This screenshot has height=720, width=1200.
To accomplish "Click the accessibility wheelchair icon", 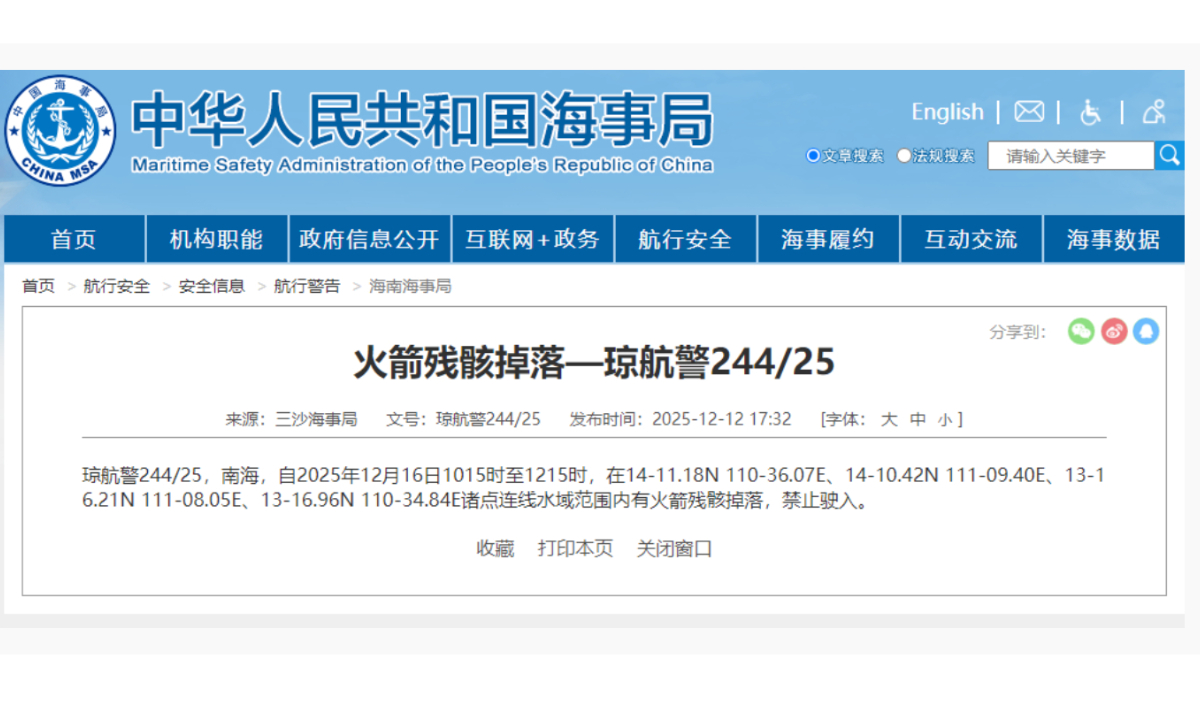I will coord(1091,112).
